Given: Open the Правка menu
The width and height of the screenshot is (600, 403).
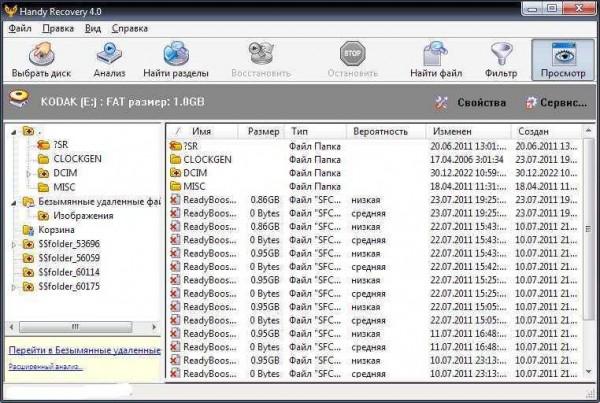Looking at the screenshot, I should (x=58, y=28).
